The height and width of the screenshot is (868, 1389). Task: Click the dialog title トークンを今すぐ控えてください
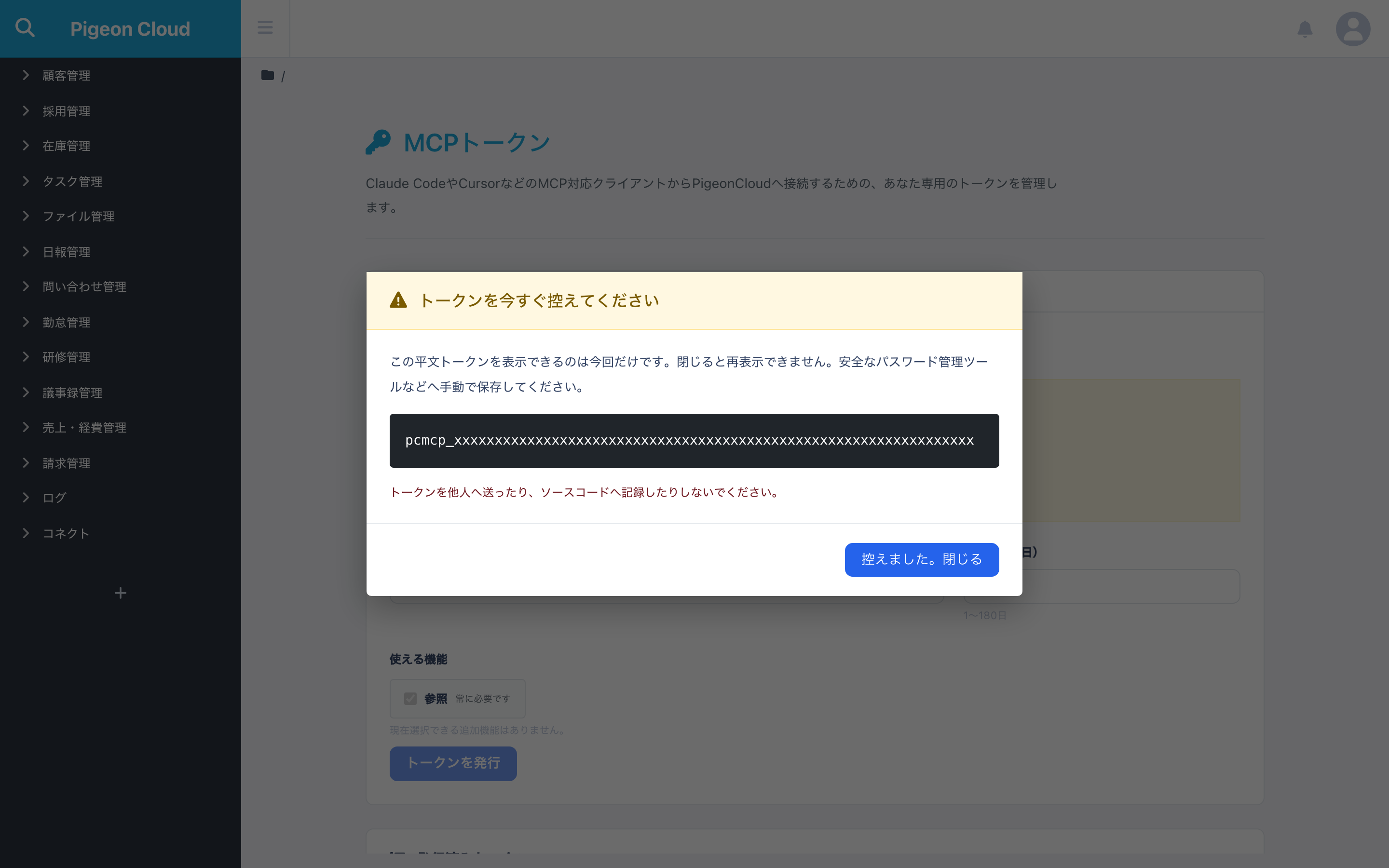tap(539, 300)
